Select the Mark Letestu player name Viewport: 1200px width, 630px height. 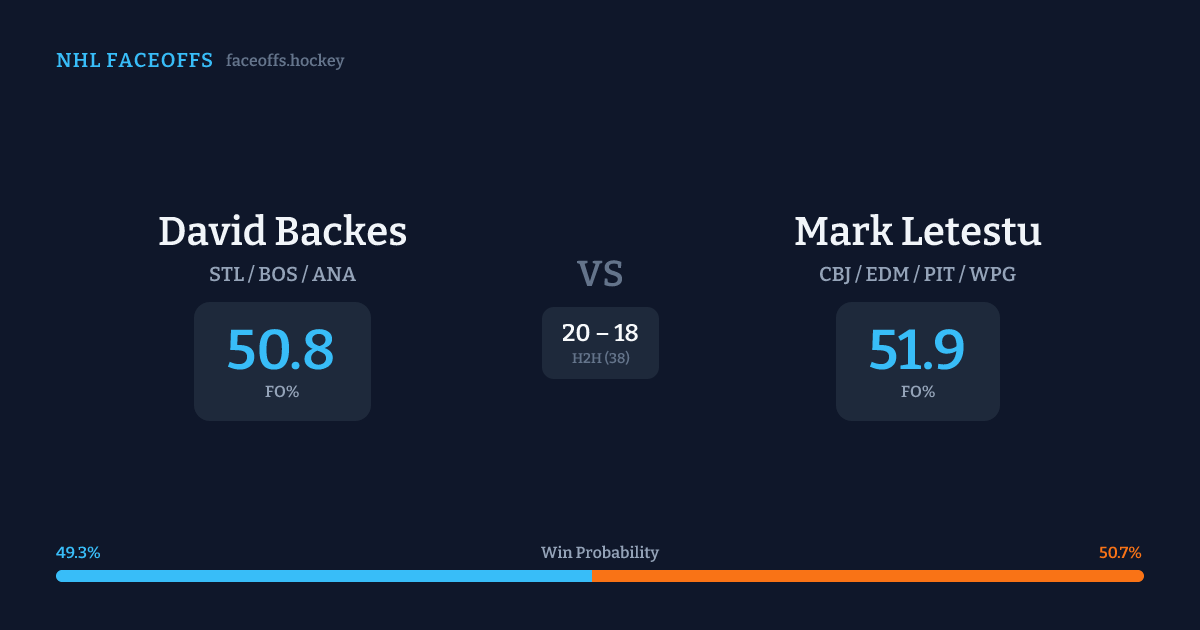click(x=917, y=232)
